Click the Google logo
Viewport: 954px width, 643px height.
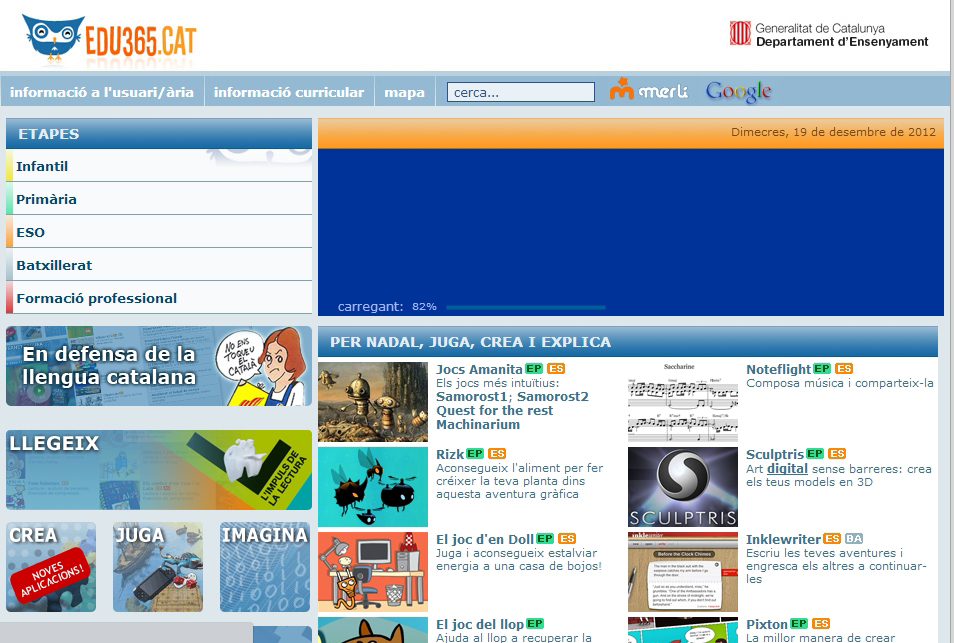739,91
